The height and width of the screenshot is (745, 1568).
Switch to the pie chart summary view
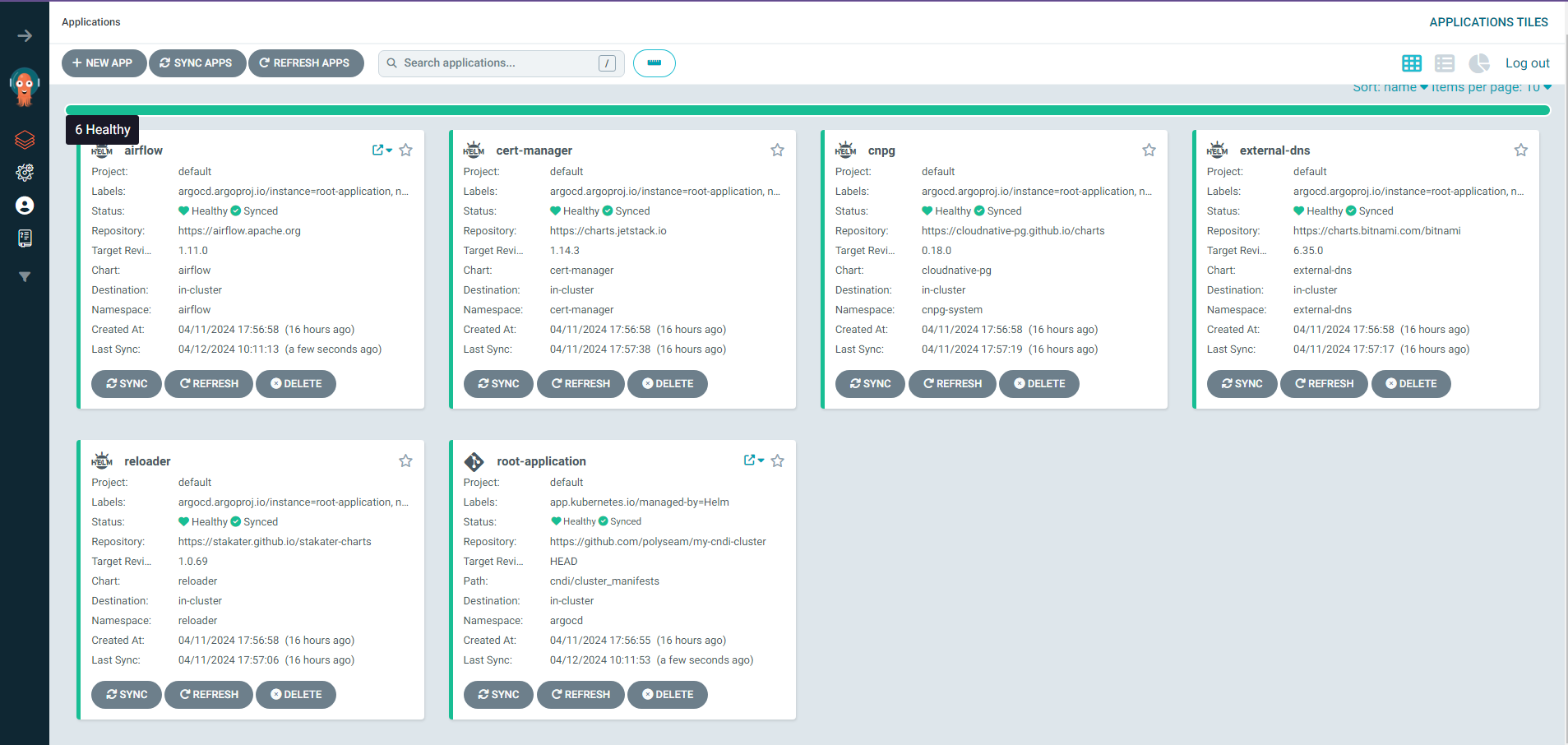pos(1479,63)
